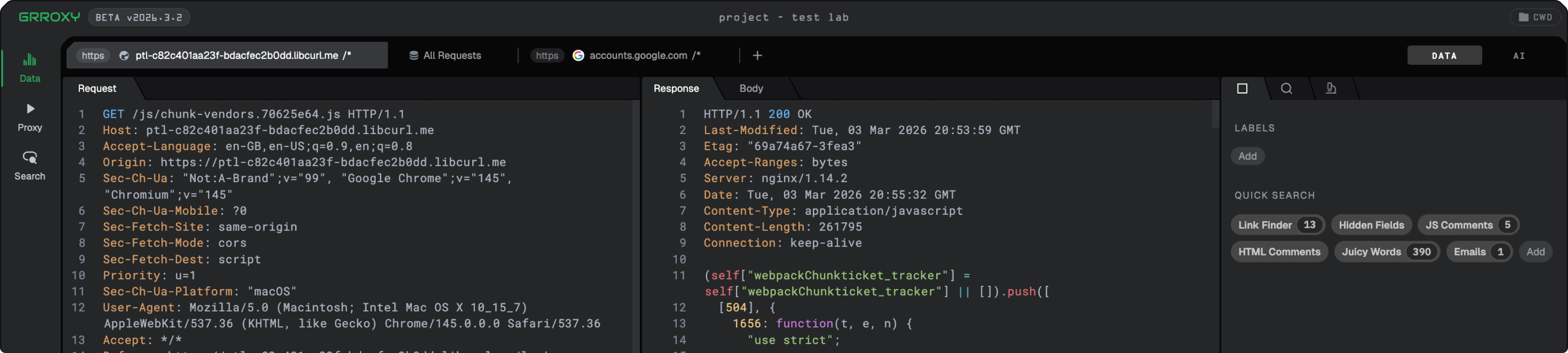Click the plus icon to add new tab
This screenshot has width=1568, height=353.
point(757,56)
